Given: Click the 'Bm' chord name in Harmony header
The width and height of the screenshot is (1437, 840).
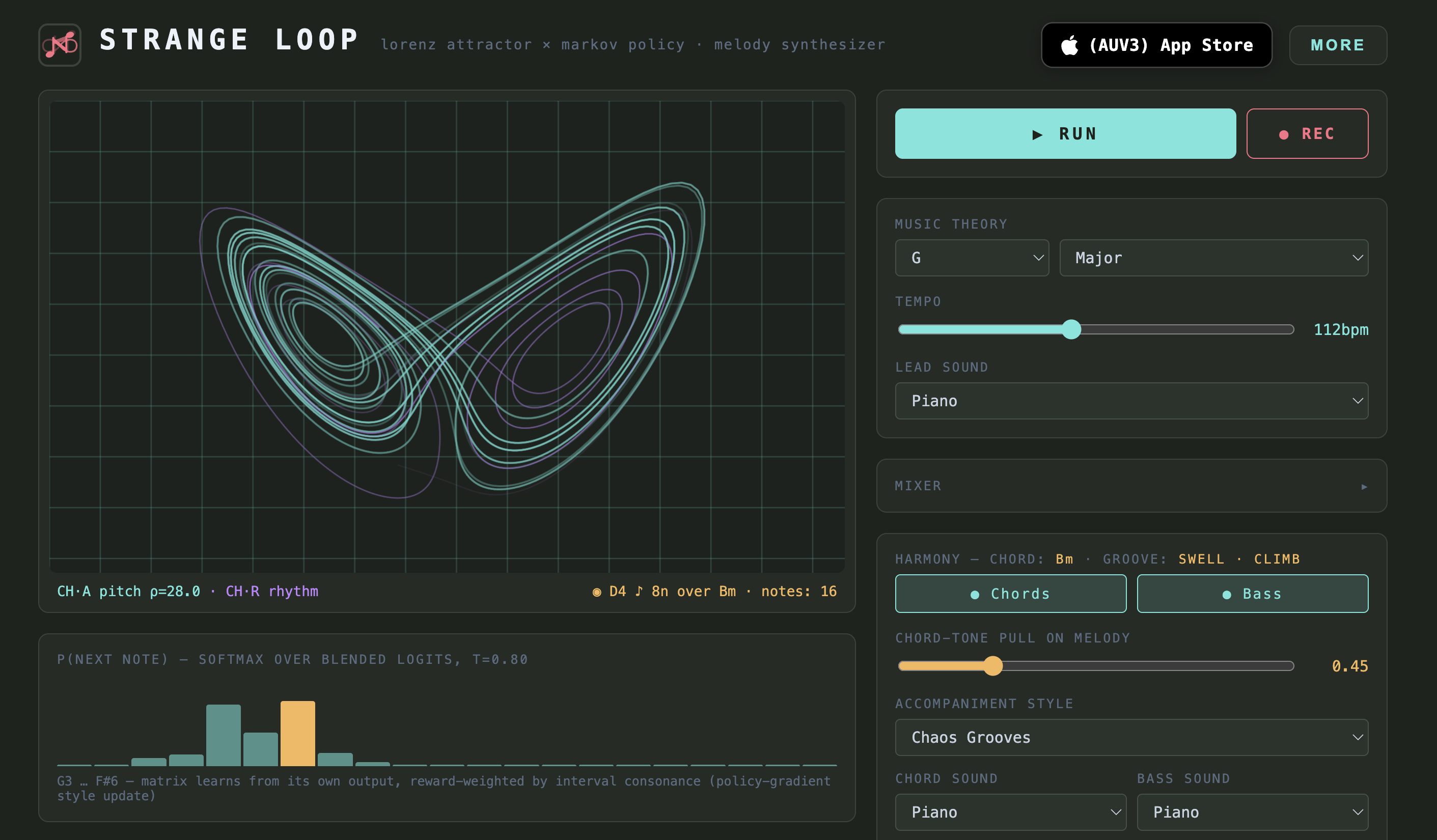Looking at the screenshot, I should tap(1064, 559).
